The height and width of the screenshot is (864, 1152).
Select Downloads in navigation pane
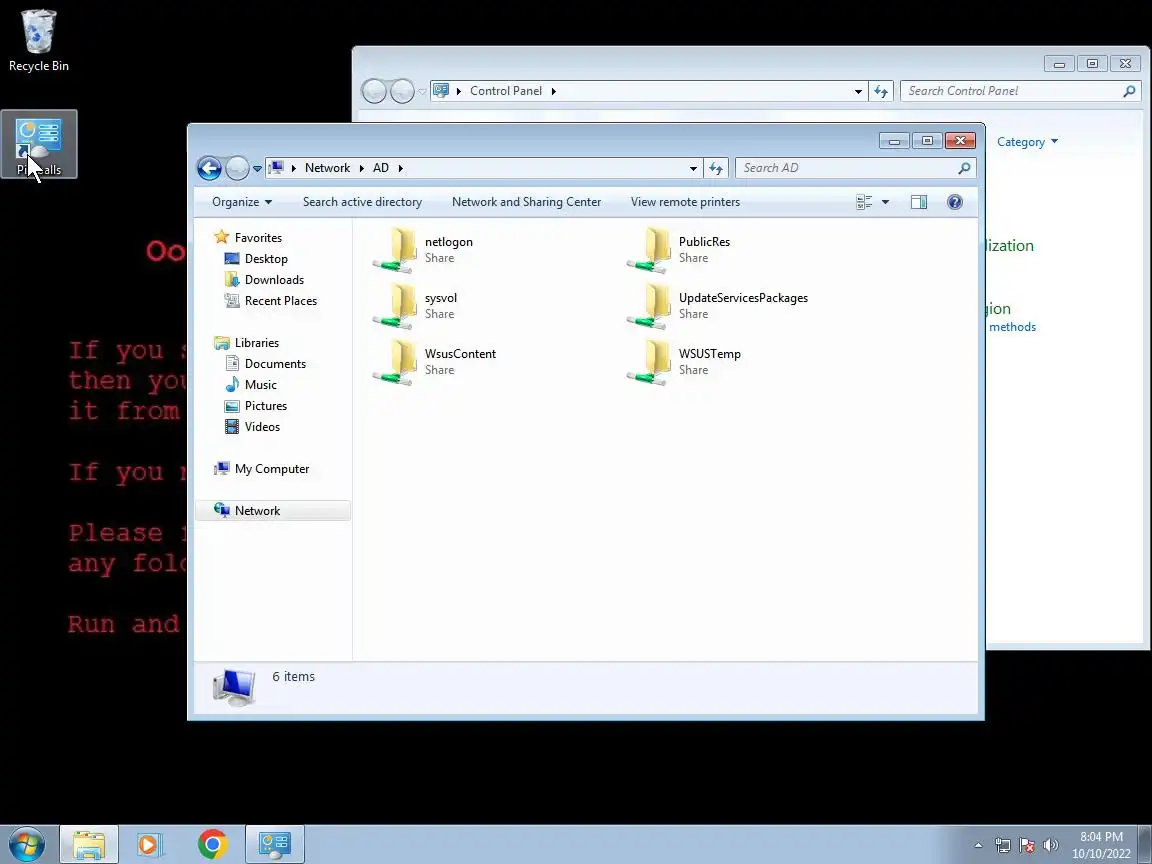pos(274,280)
